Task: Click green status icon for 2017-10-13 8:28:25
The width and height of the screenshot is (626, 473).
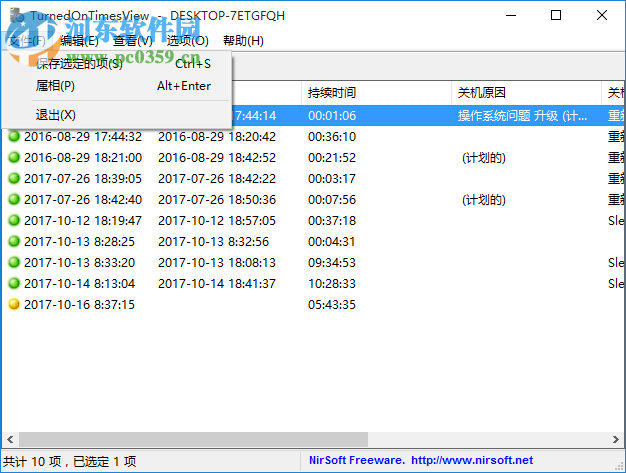Action: coord(14,241)
